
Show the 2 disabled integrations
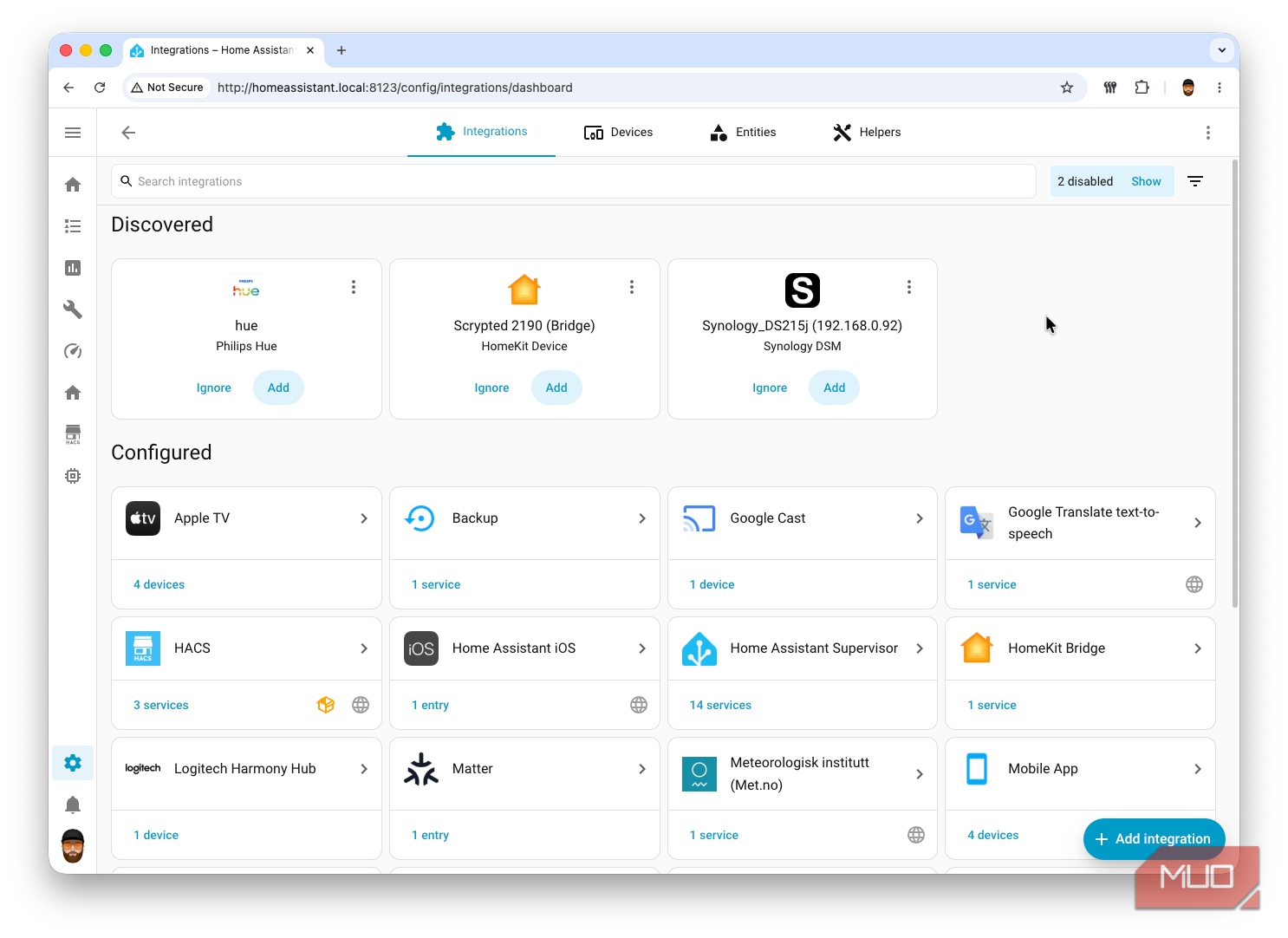click(1146, 181)
